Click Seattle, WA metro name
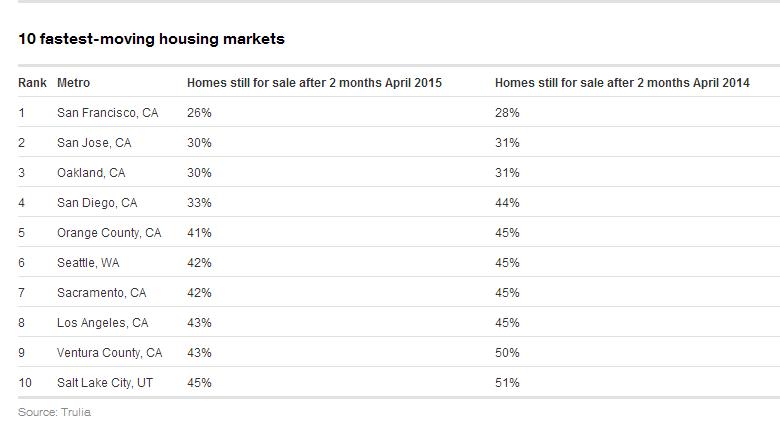 (88, 263)
